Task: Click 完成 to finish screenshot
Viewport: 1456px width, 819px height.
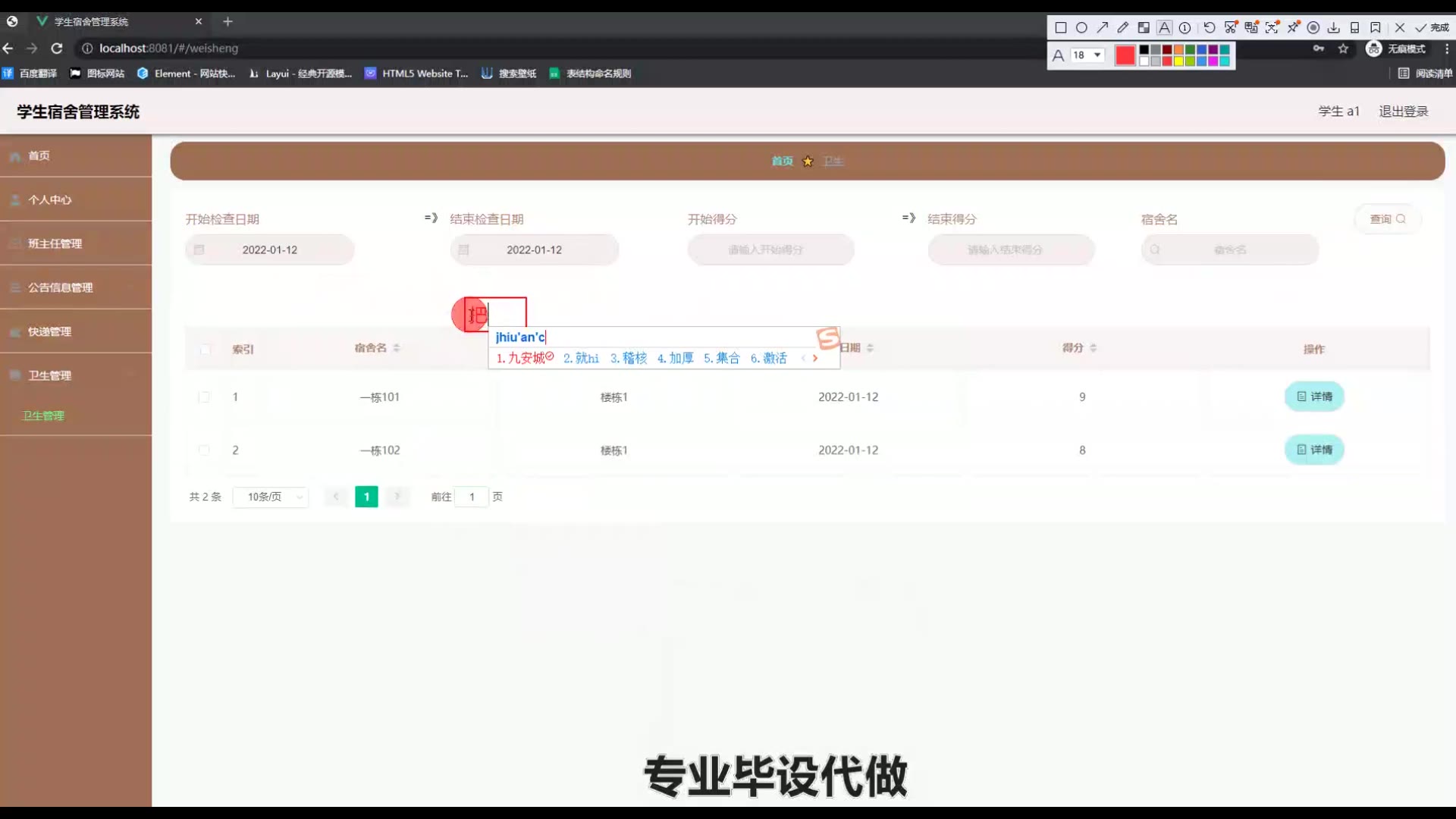Action: coord(1432,28)
